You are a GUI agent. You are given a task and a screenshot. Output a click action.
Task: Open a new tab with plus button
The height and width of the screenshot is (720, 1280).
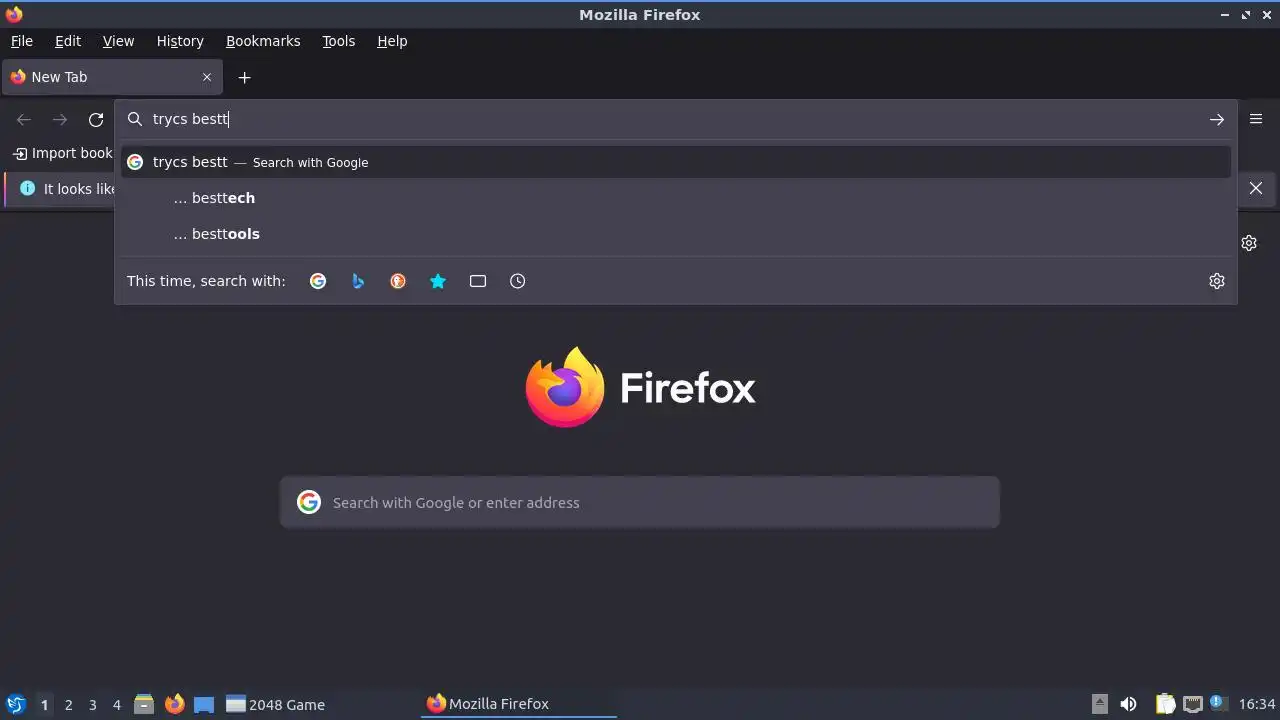[244, 77]
